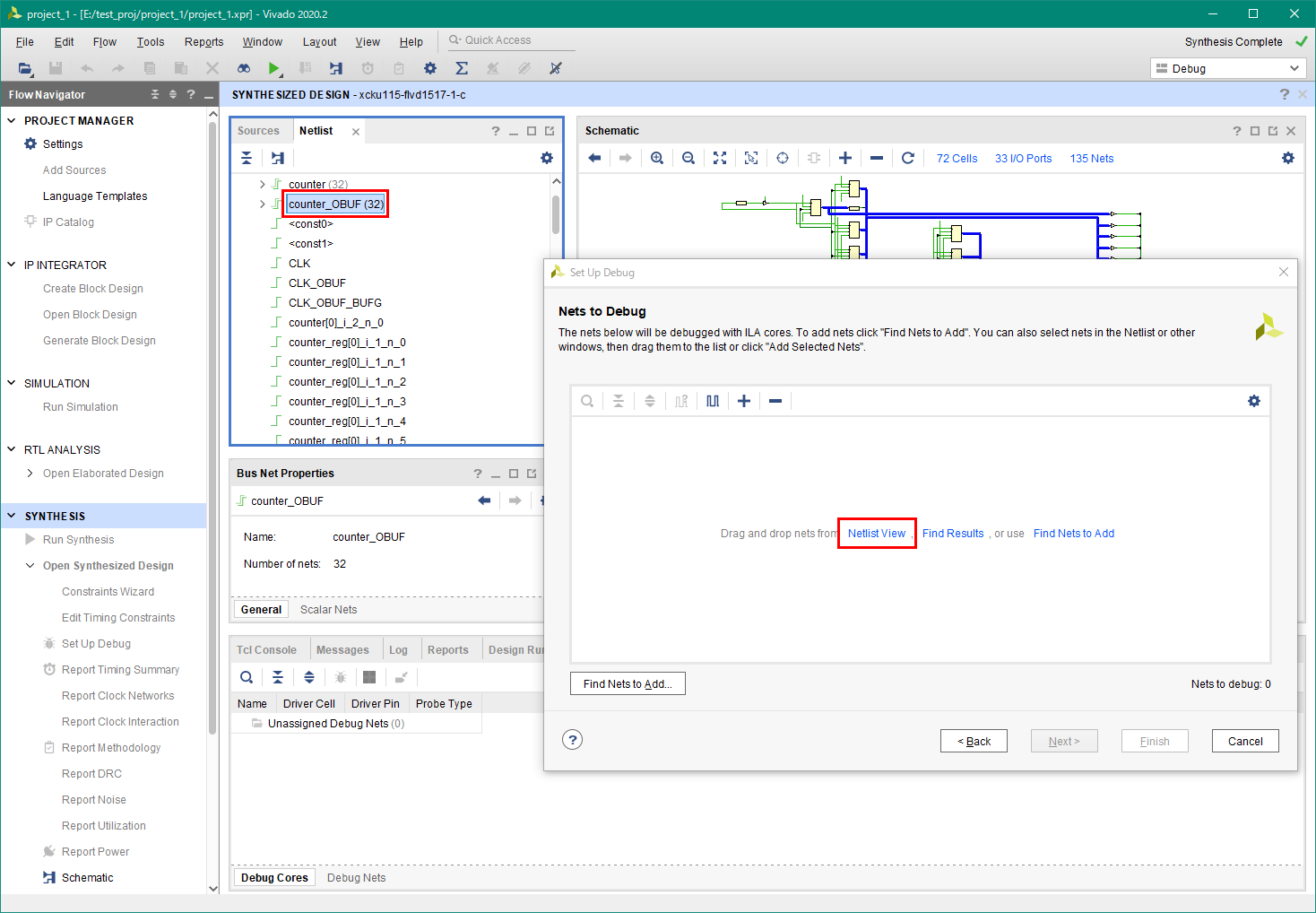Click the plus icon in Schematic toolbar
Viewport: 1316px width, 913px height.
click(845, 158)
